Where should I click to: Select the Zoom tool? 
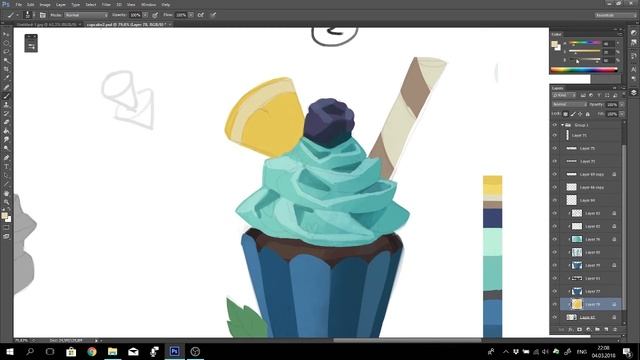coord(6,202)
